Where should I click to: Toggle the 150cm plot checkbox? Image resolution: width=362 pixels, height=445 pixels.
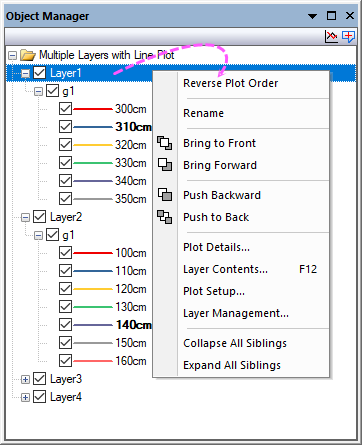point(65,343)
